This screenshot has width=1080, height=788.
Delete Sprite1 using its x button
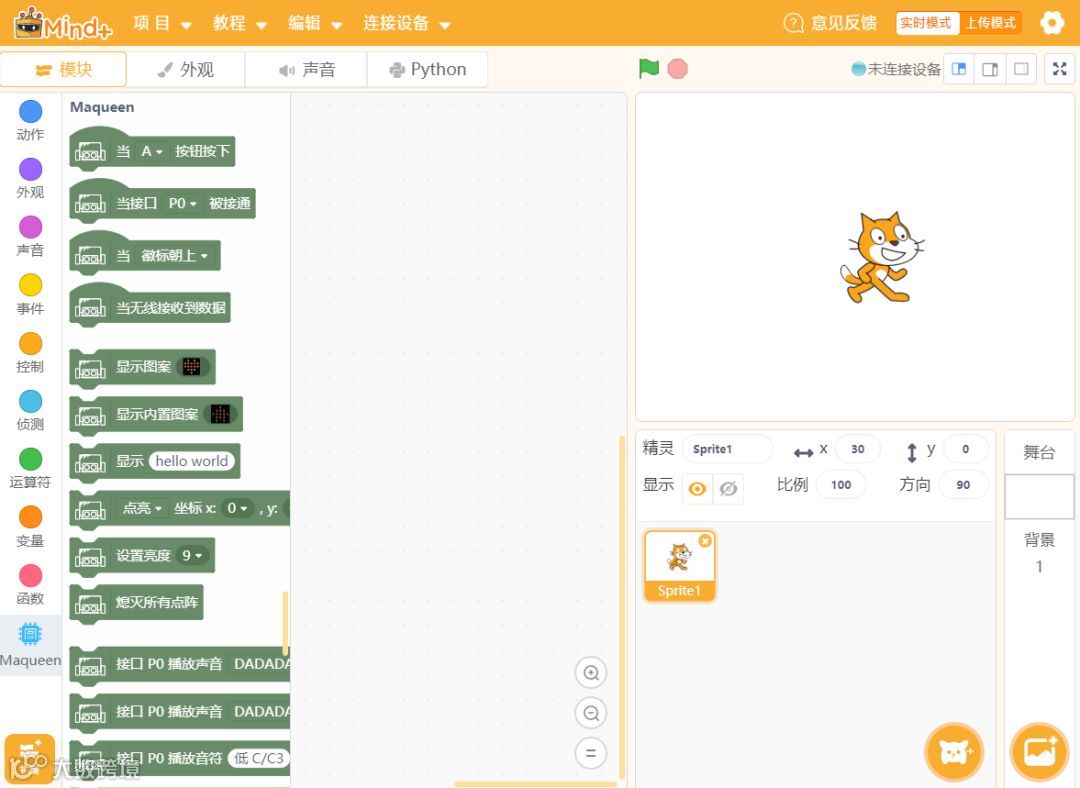(x=705, y=541)
